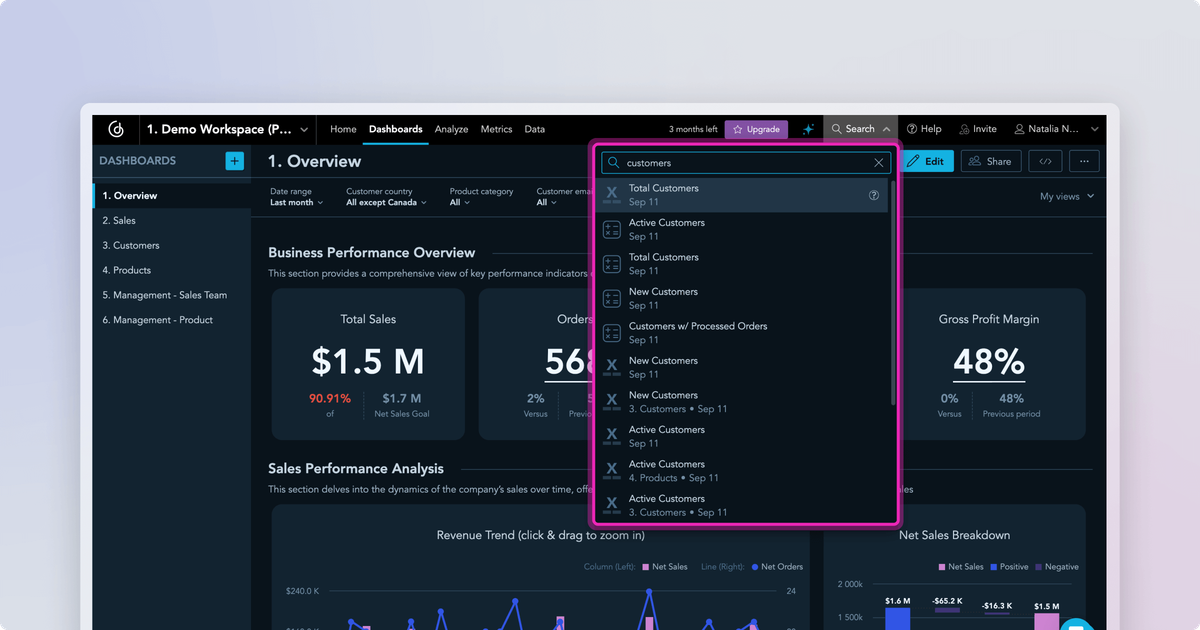Viewport: 1200px width, 630px height.
Task: Click the tooltip icon on Total Customers result
Action: click(873, 195)
